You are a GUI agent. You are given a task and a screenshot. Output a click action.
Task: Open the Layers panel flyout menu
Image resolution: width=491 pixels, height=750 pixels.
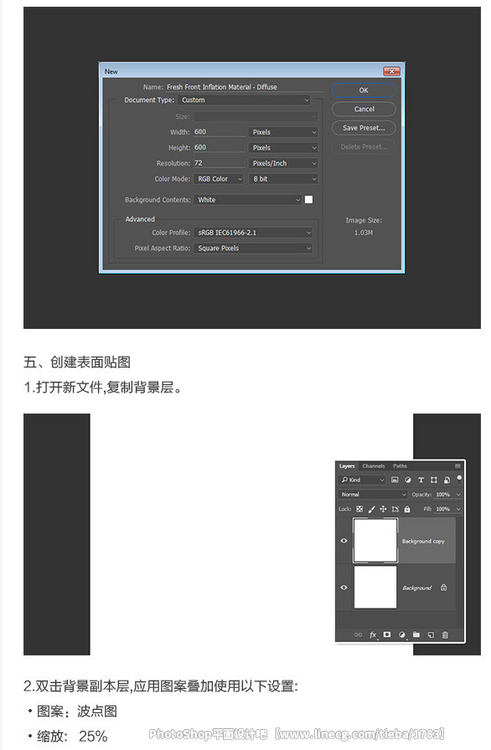tap(458, 466)
